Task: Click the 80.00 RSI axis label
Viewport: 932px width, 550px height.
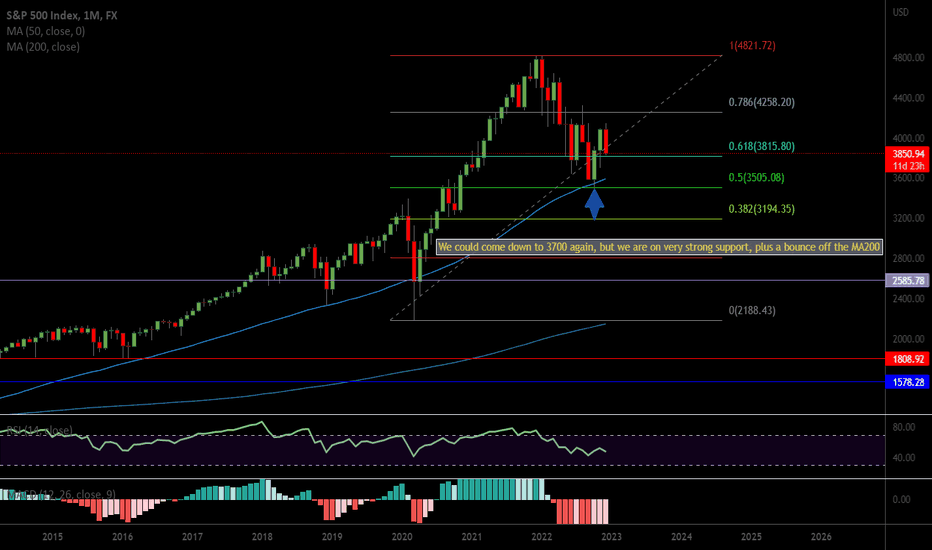Action: point(903,427)
